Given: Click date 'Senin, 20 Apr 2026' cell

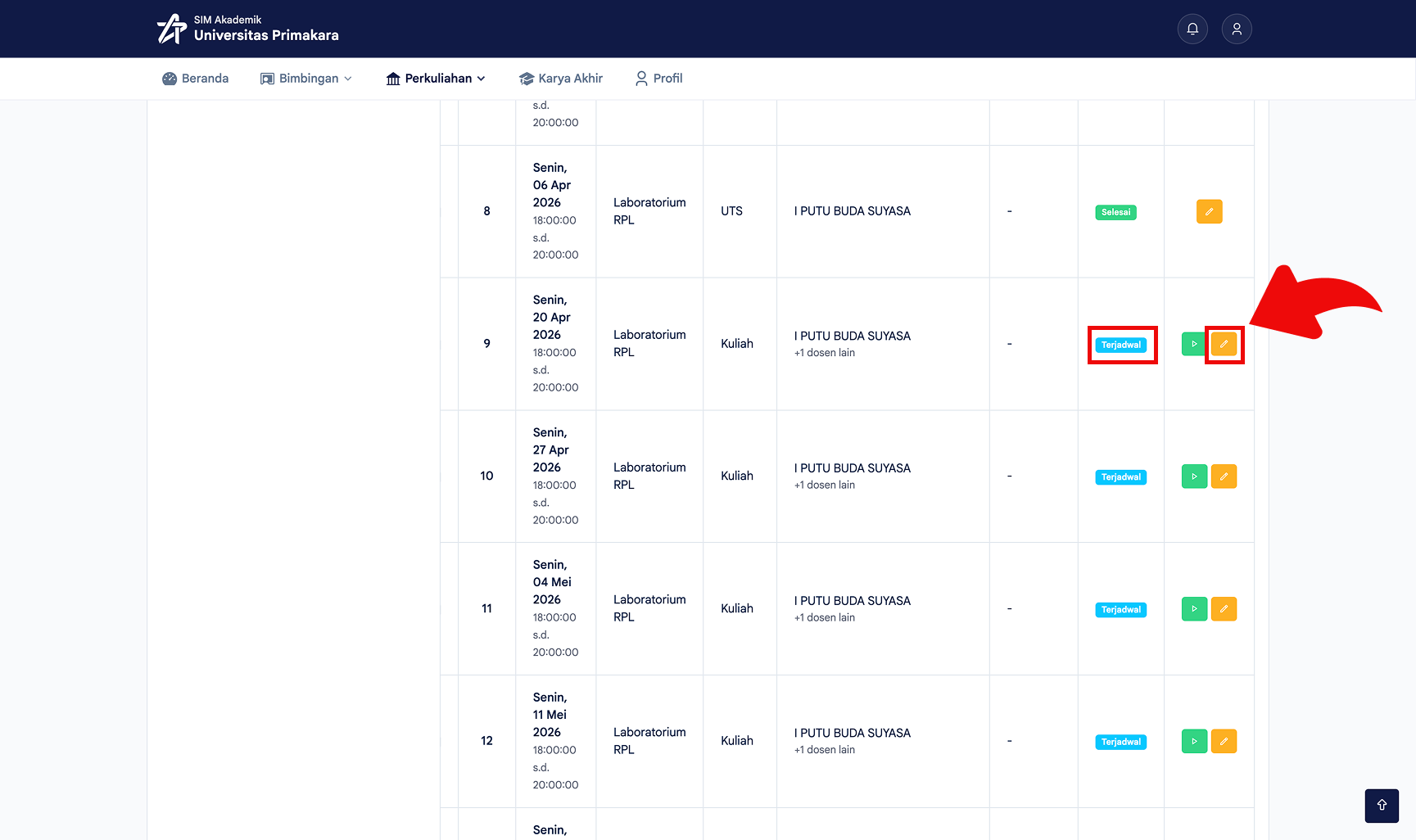Looking at the screenshot, I should pos(555,344).
